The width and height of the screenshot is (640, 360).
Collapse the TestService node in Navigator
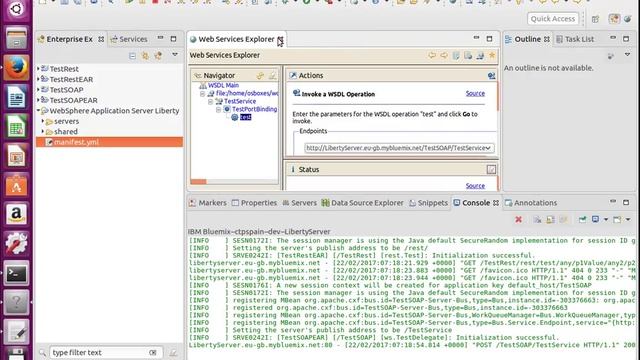[x=211, y=101]
